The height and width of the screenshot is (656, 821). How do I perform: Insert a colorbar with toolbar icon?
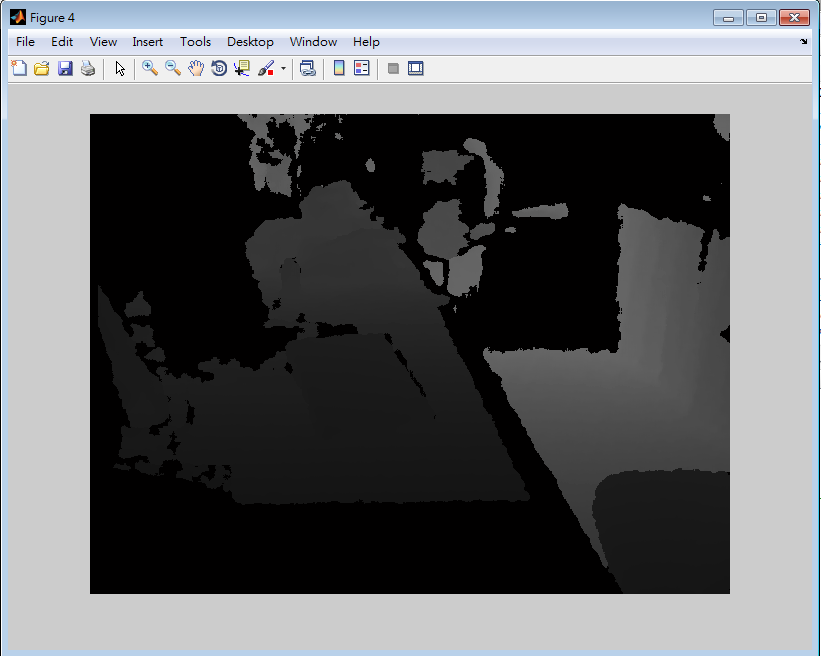click(339, 68)
